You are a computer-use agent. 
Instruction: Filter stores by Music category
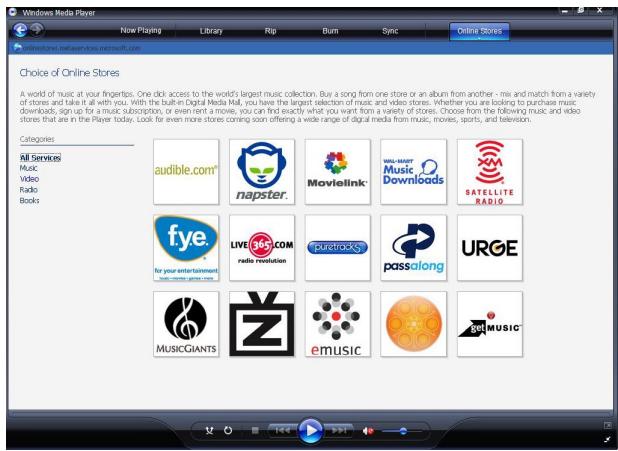click(29, 168)
